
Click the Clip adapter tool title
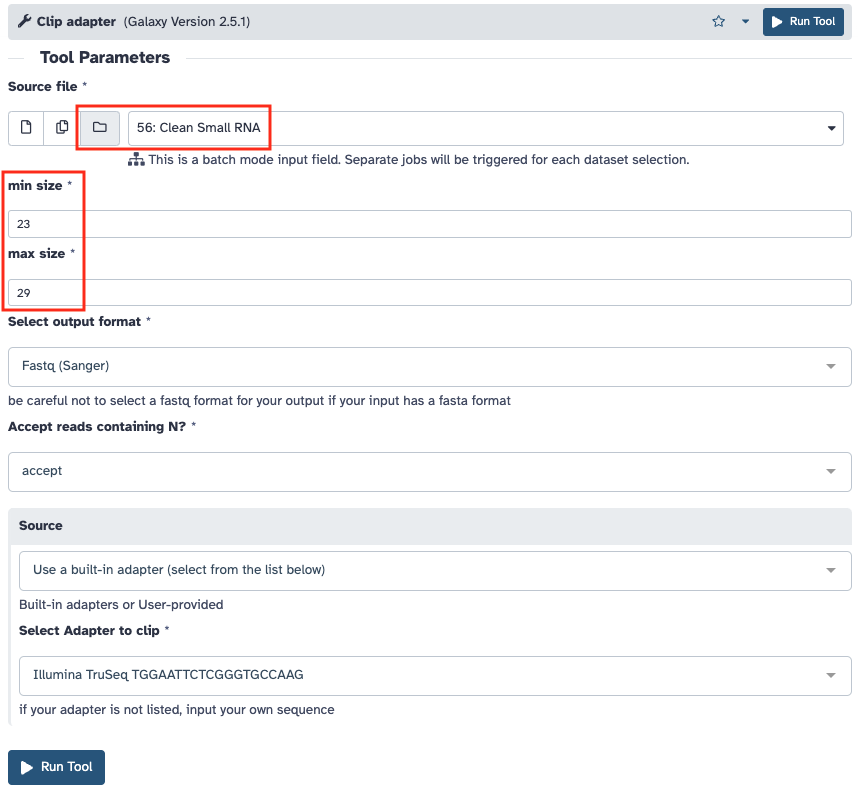point(77,21)
